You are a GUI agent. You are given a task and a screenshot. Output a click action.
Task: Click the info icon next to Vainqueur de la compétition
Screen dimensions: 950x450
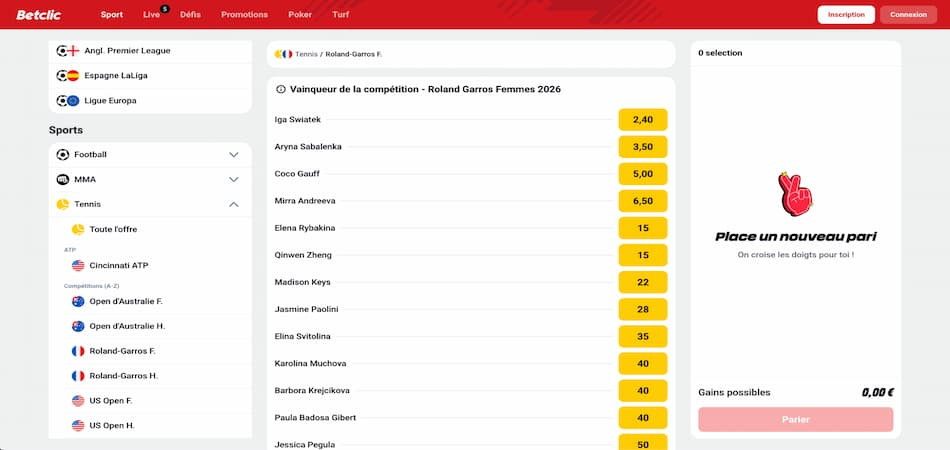[281, 89]
